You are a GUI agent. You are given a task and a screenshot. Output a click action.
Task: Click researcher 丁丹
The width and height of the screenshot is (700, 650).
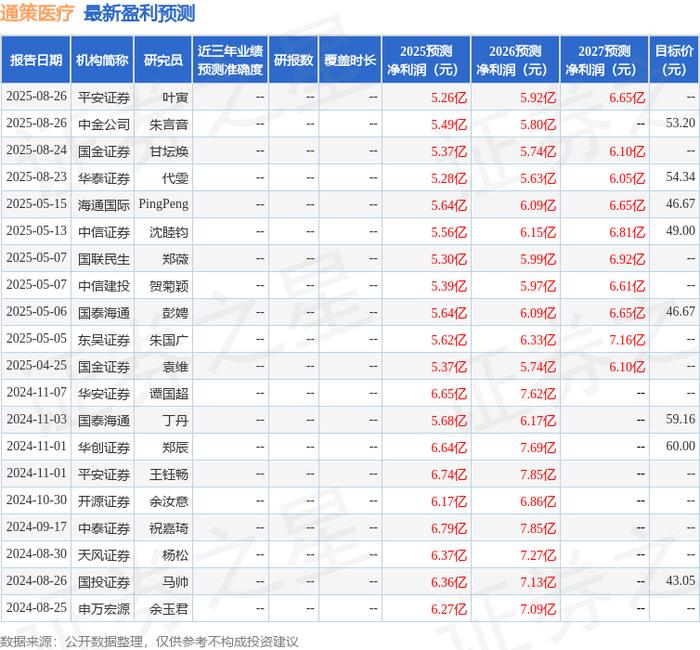(175, 421)
